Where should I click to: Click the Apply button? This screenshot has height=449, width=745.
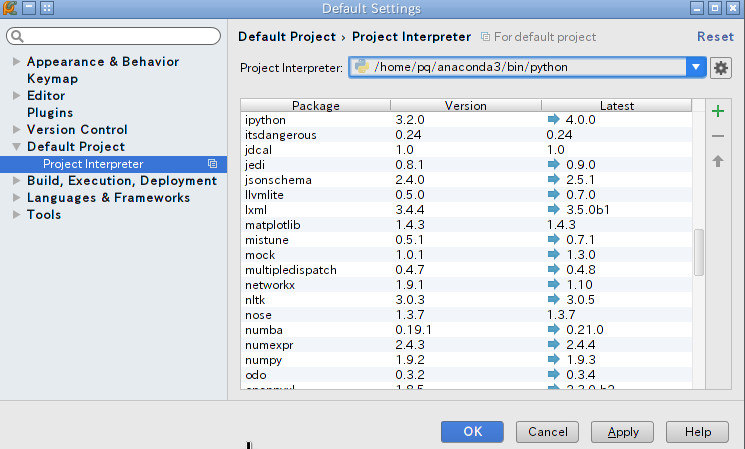[623, 432]
